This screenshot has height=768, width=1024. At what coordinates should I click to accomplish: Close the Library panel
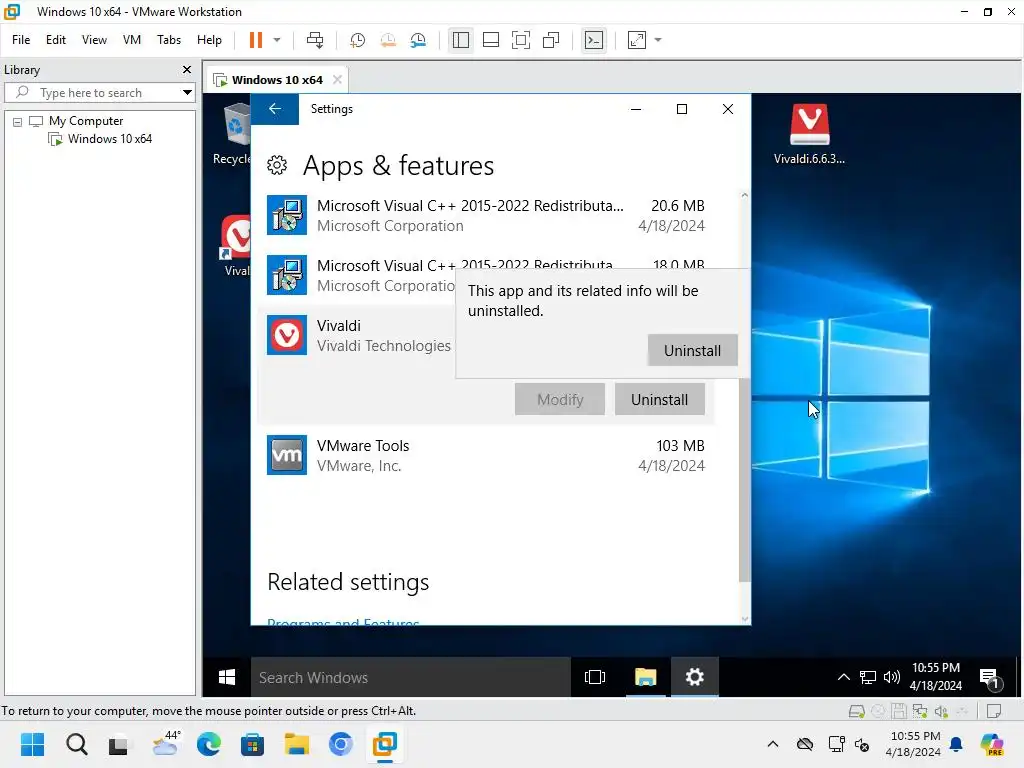pyautogui.click(x=187, y=69)
